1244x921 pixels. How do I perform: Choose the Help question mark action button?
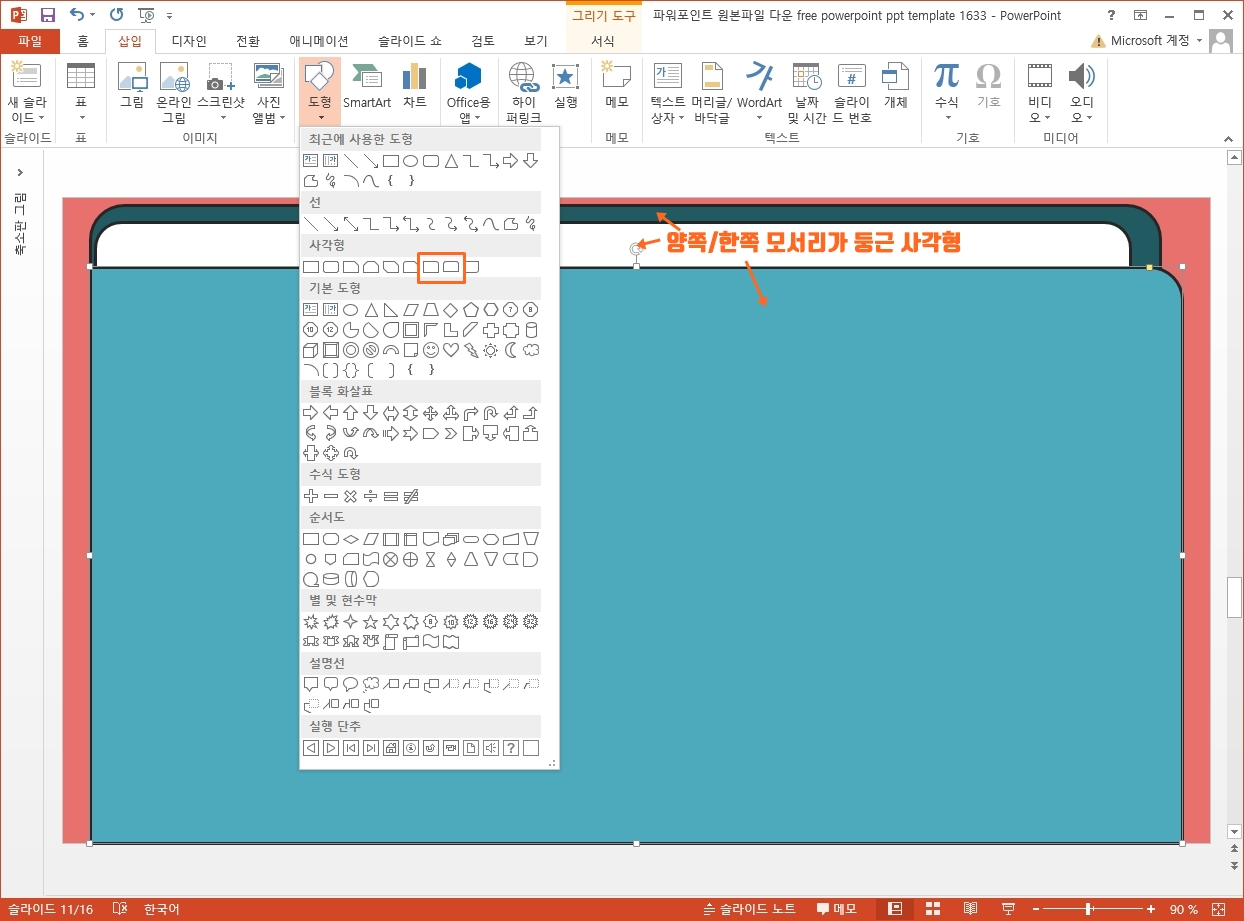511,748
